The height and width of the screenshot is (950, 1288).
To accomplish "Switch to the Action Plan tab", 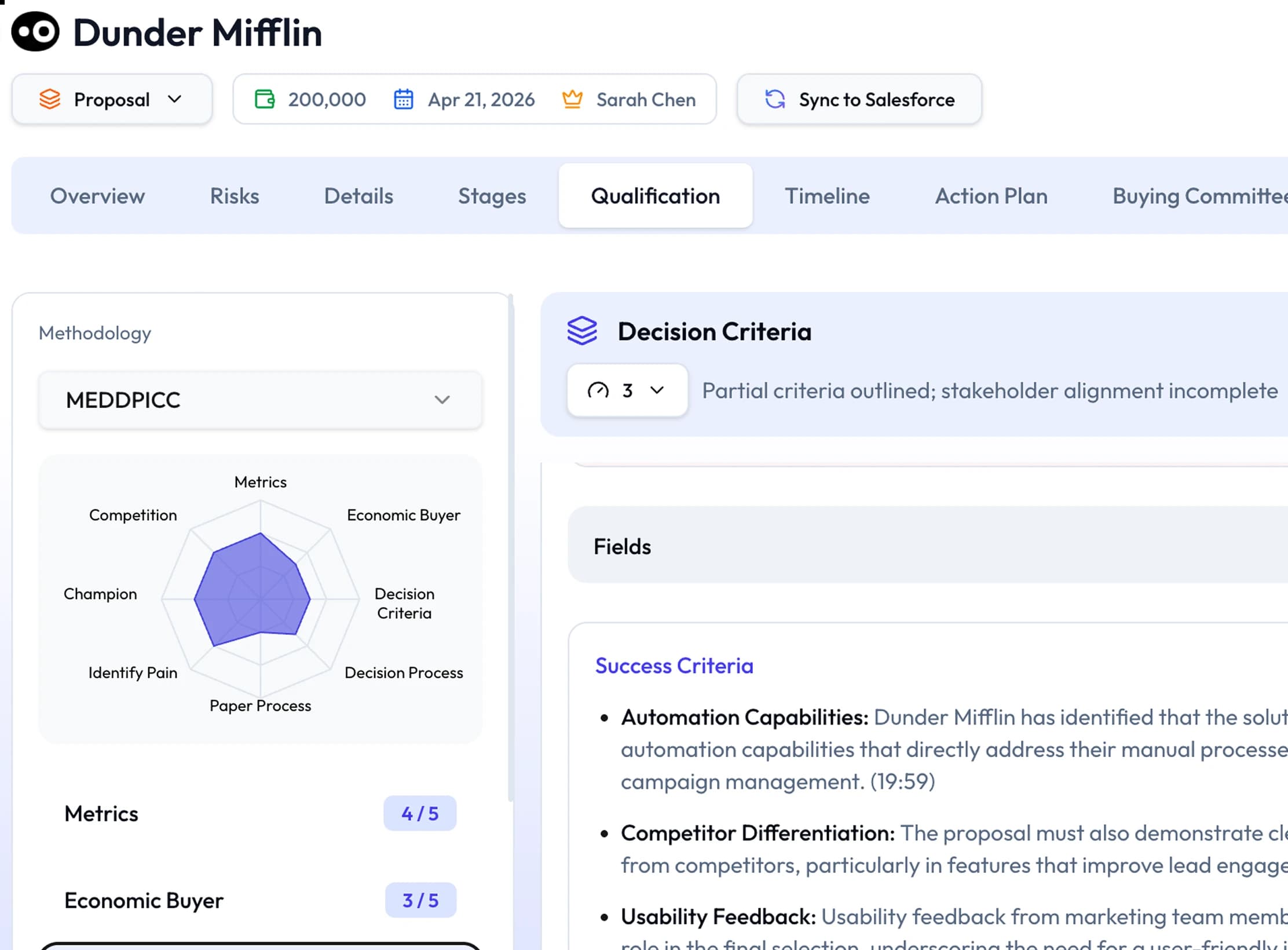I will [x=991, y=196].
